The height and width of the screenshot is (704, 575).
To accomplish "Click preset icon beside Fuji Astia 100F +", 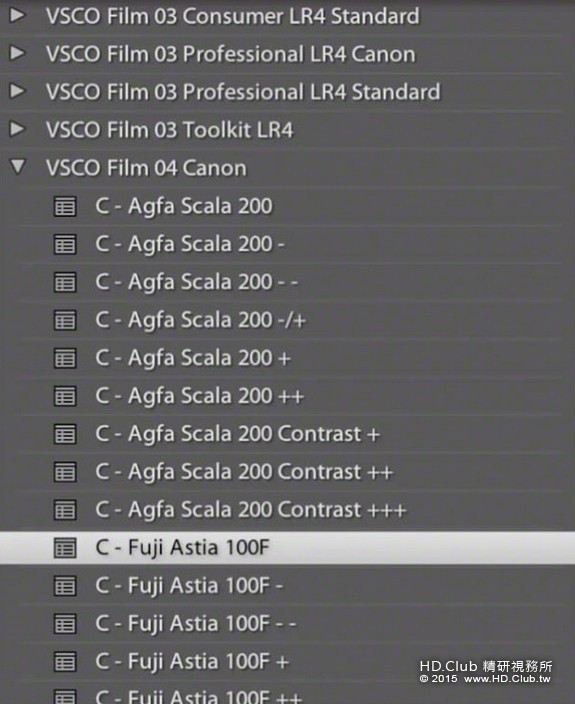I will pos(65,662).
